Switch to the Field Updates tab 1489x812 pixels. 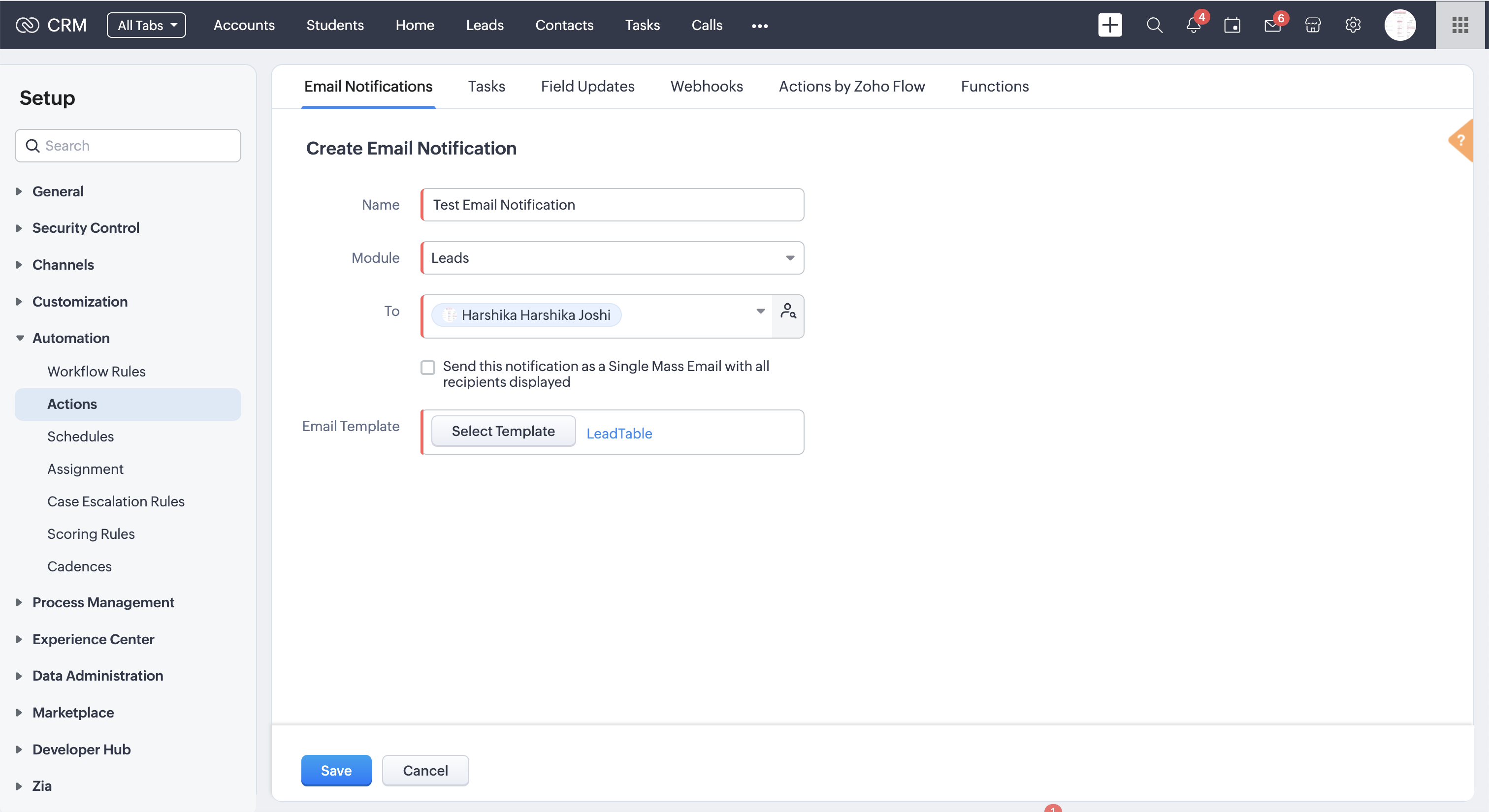[587, 86]
